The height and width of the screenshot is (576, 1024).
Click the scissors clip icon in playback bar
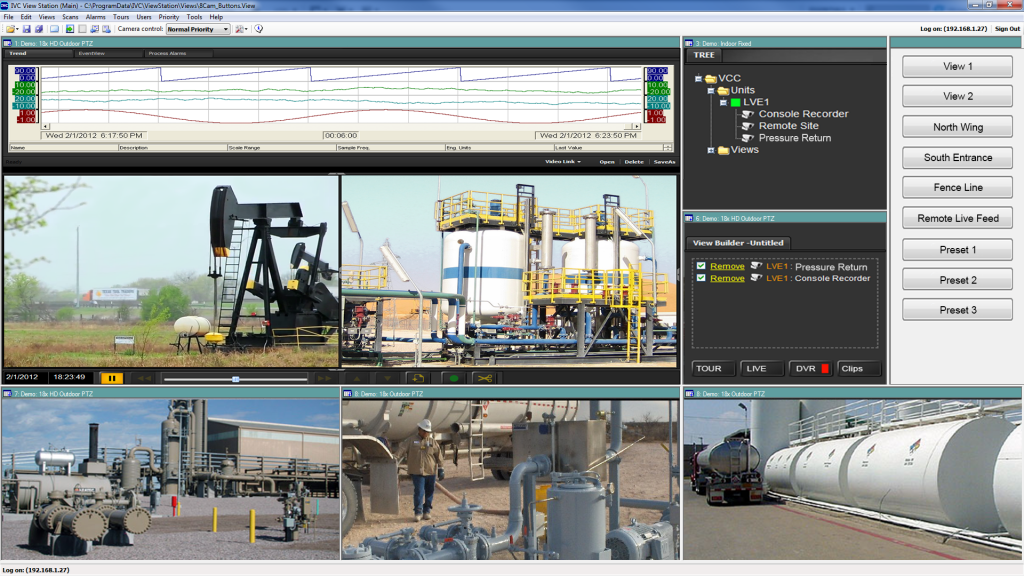click(483, 378)
